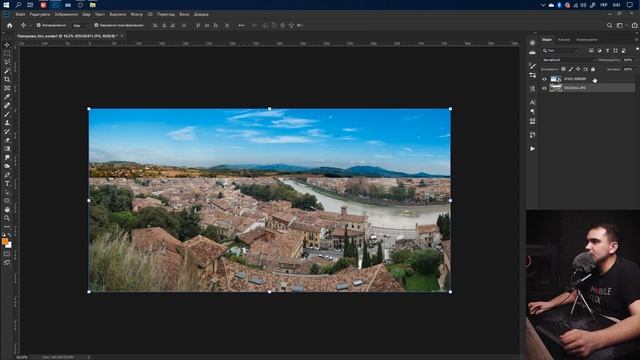Open the Play actions panel icon

[532, 149]
